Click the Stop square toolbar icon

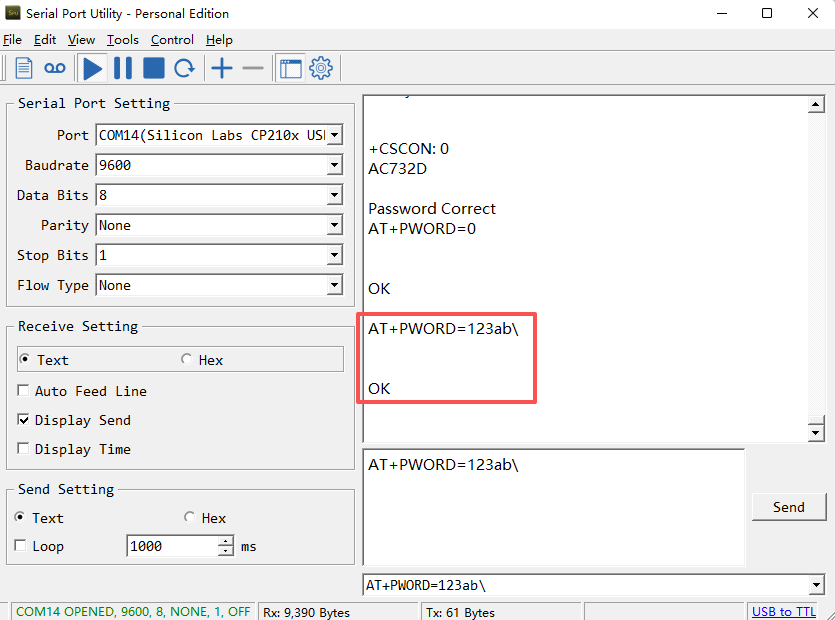154,68
